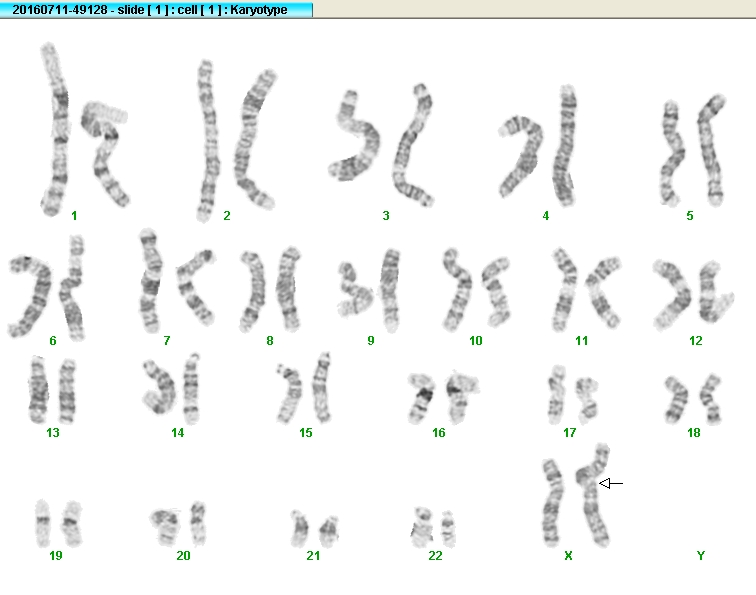Select the right chromosome 21 homolog
The width and height of the screenshot is (756, 595).
(x=330, y=531)
